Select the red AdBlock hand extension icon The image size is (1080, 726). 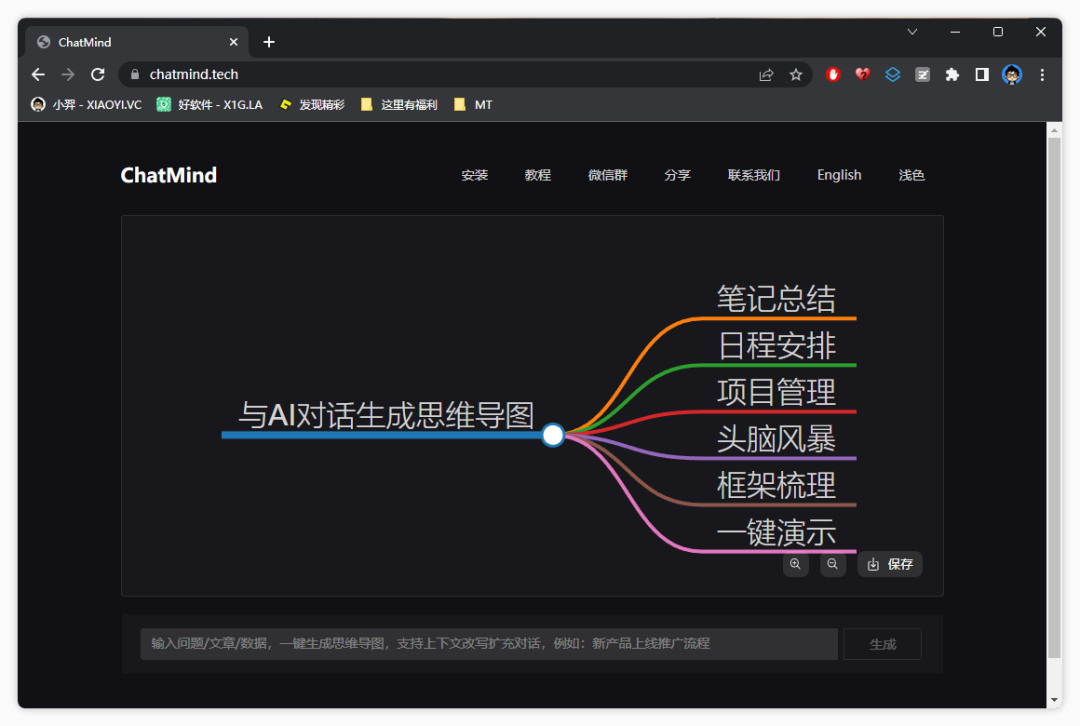tap(832, 74)
